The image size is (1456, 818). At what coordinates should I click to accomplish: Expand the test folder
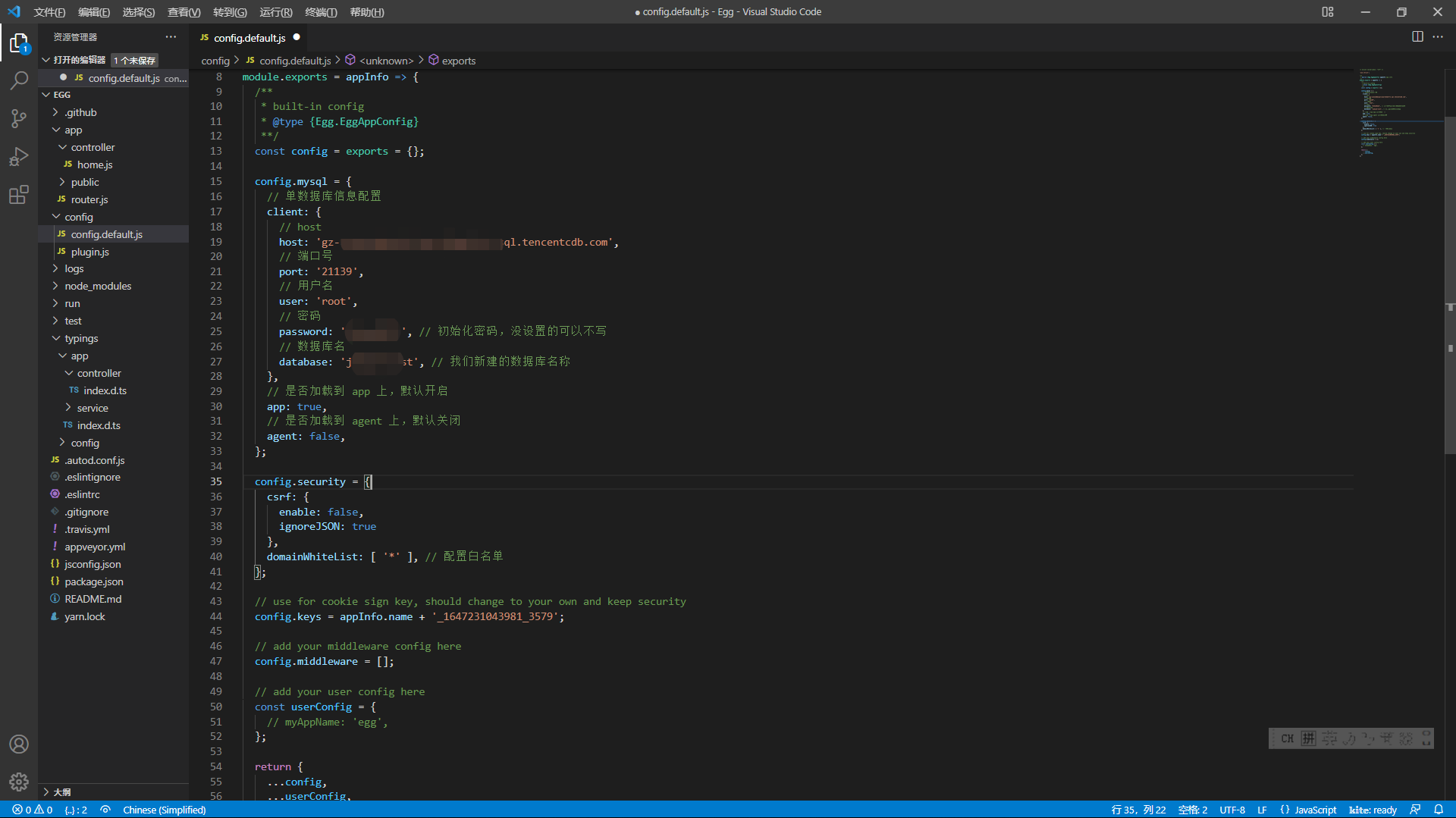55,321
